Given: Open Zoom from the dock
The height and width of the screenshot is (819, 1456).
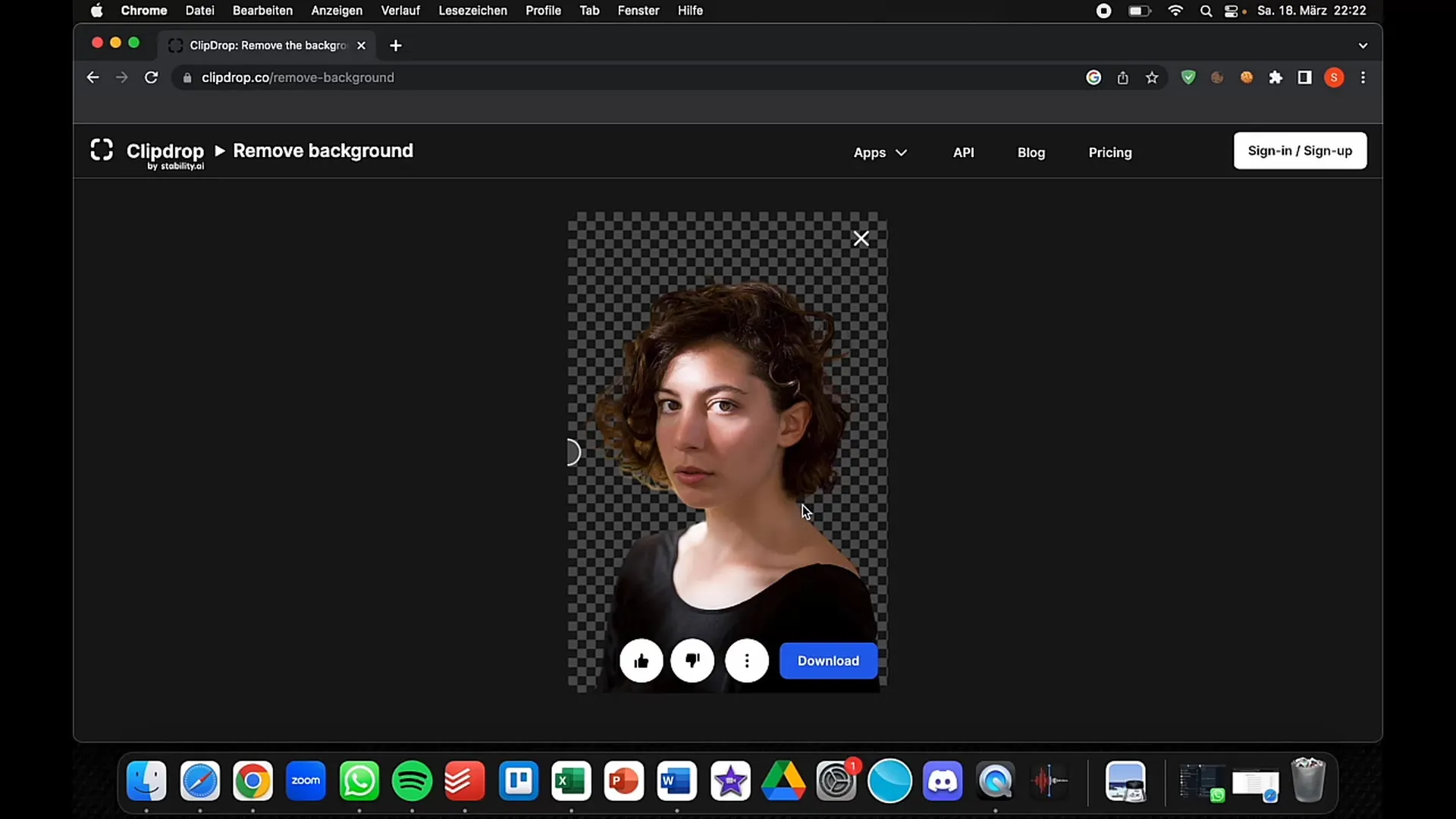Looking at the screenshot, I should (306, 781).
